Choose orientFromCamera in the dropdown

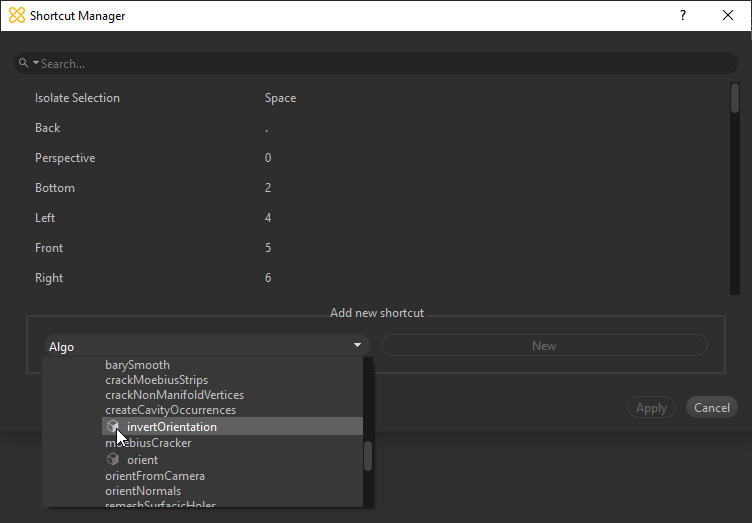[x=155, y=476]
